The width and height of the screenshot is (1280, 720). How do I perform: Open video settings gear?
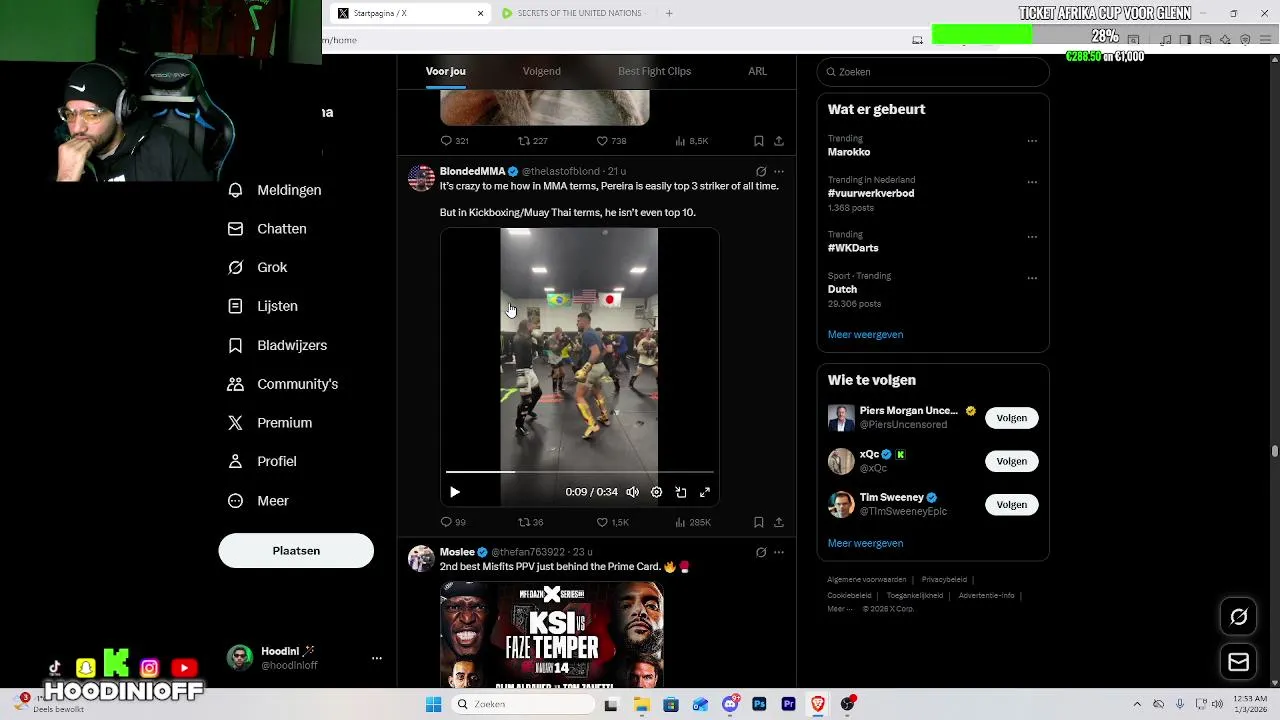(656, 492)
